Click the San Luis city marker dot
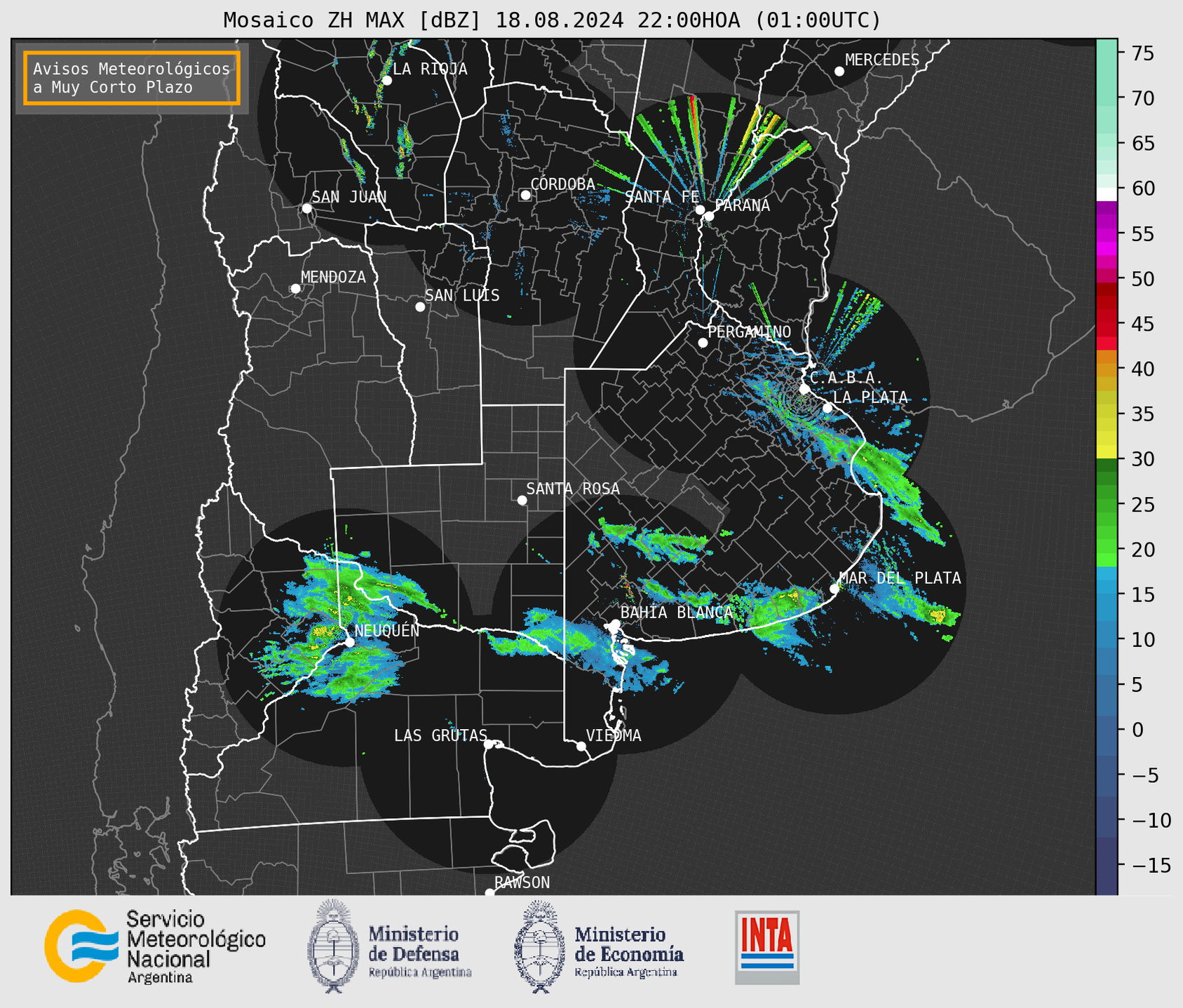Screen dimensions: 1183x1008 [x=420, y=307]
